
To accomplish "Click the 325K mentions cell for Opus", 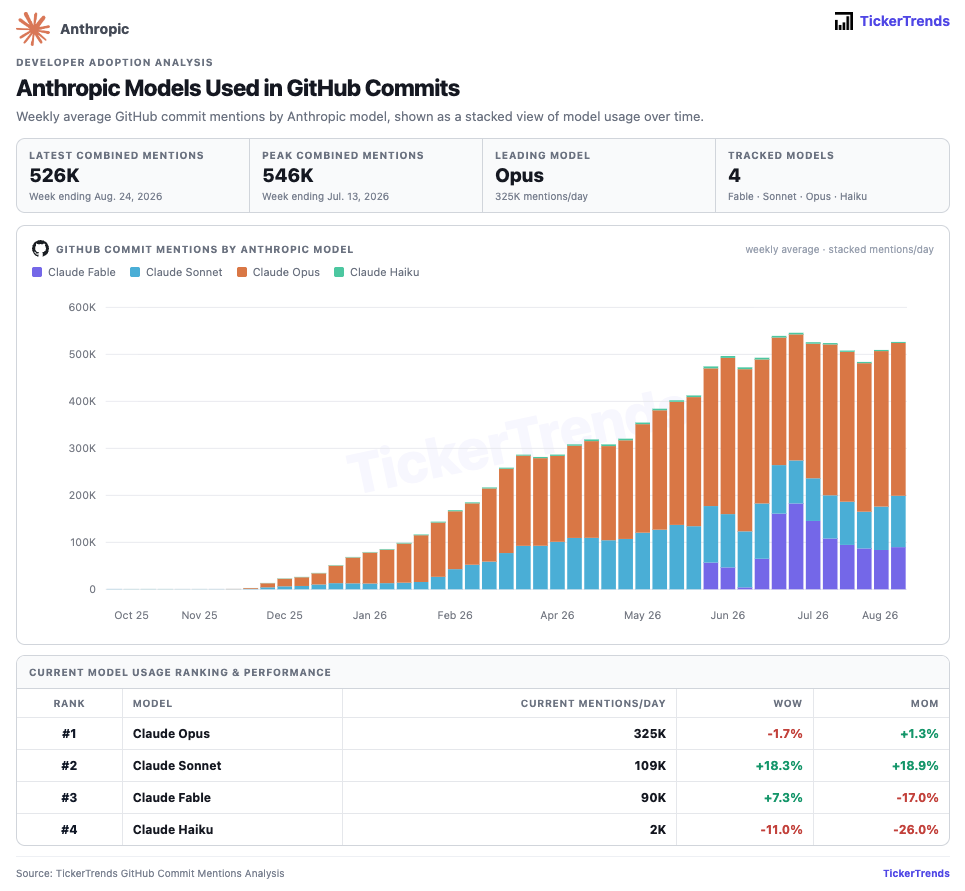I will [650, 733].
